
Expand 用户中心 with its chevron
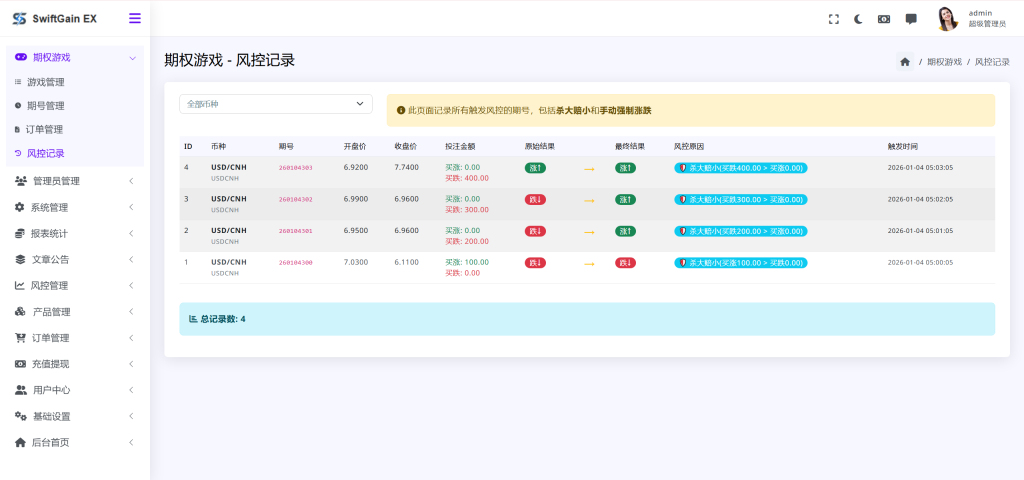click(131, 390)
